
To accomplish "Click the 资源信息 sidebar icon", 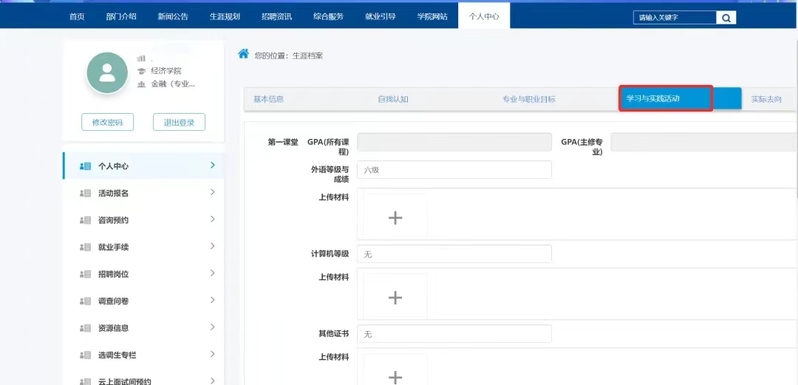I will (x=86, y=328).
